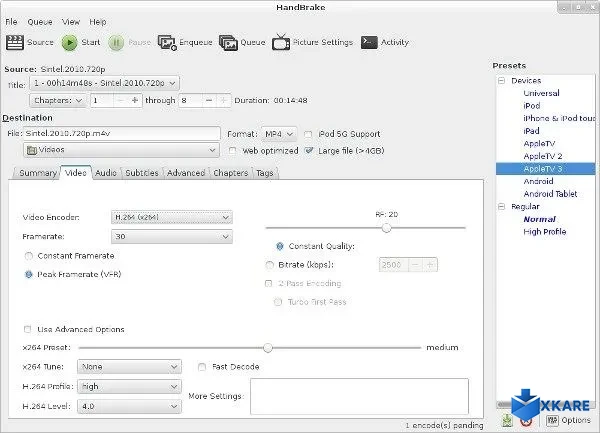The image size is (600, 433).
Task: Click the More Settings text box
Action: click(359, 397)
